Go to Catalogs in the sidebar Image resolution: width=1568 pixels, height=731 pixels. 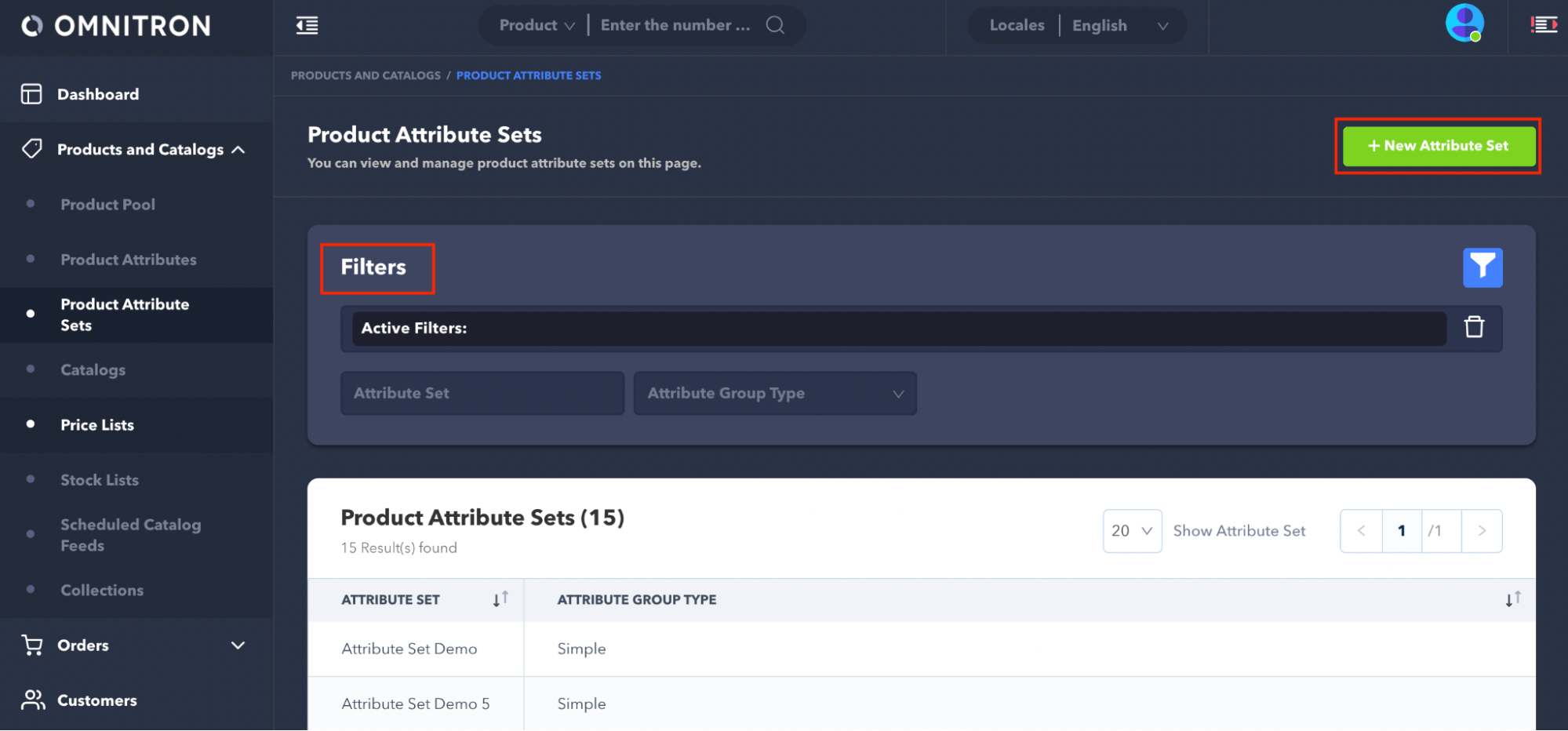[93, 370]
